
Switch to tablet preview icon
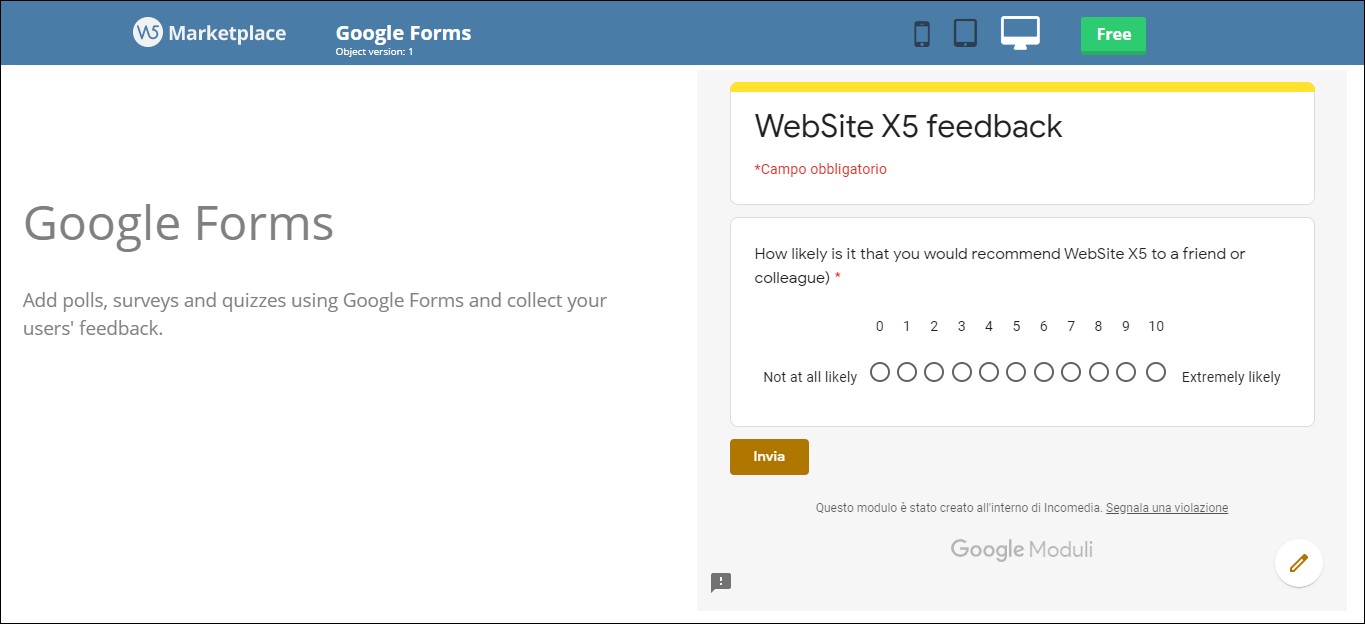tap(965, 33)
